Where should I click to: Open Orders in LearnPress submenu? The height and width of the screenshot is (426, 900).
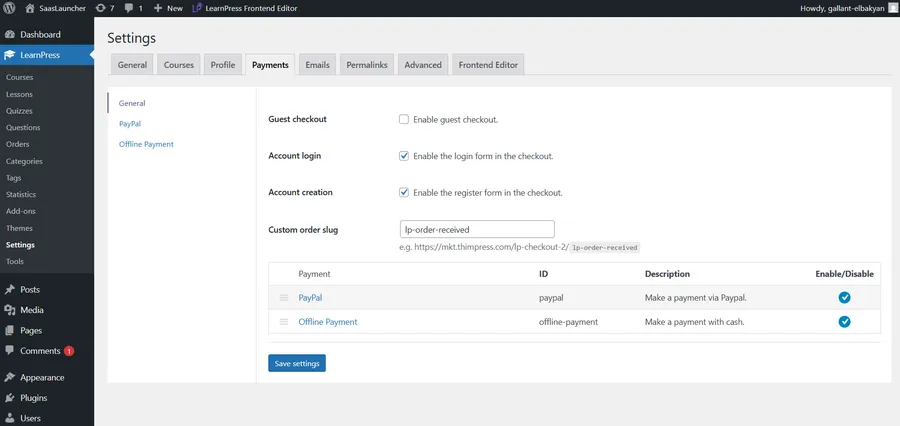[18, 144]
